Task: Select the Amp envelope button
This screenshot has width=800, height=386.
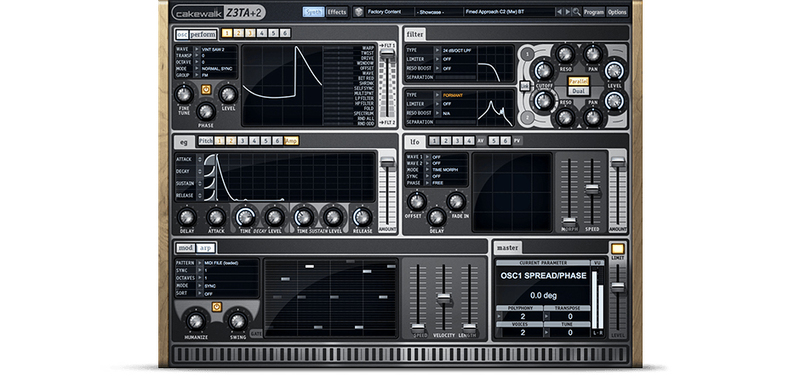Action: click(x=291, y=141)
